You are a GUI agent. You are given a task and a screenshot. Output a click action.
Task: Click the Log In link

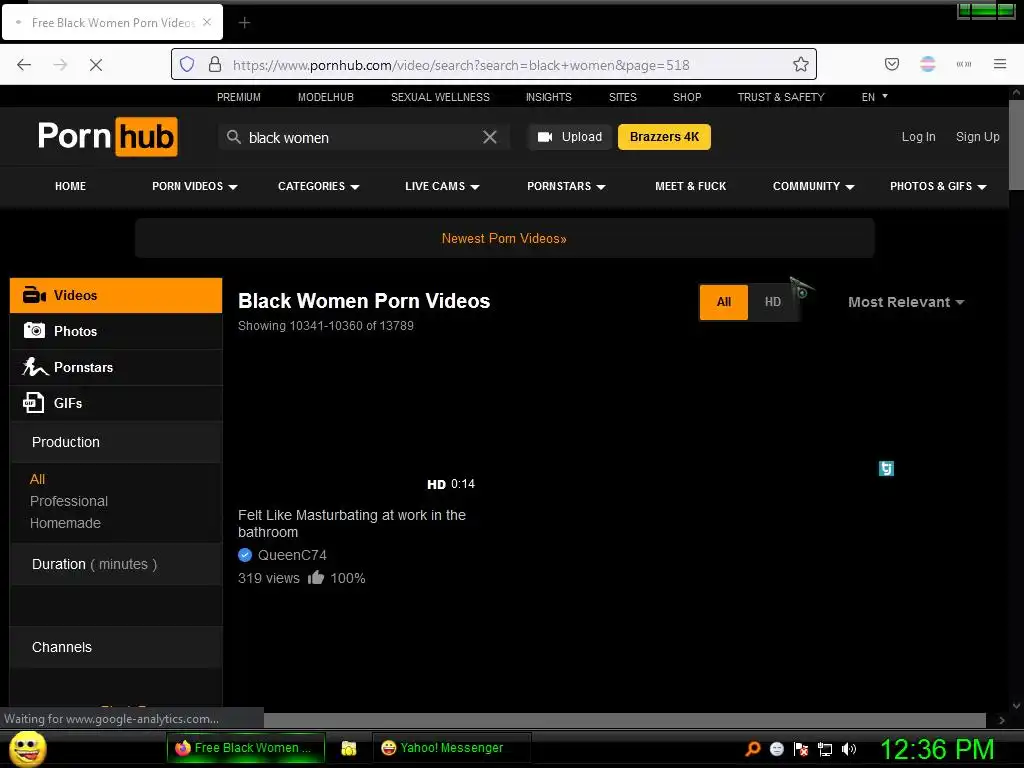pos(918,136)
